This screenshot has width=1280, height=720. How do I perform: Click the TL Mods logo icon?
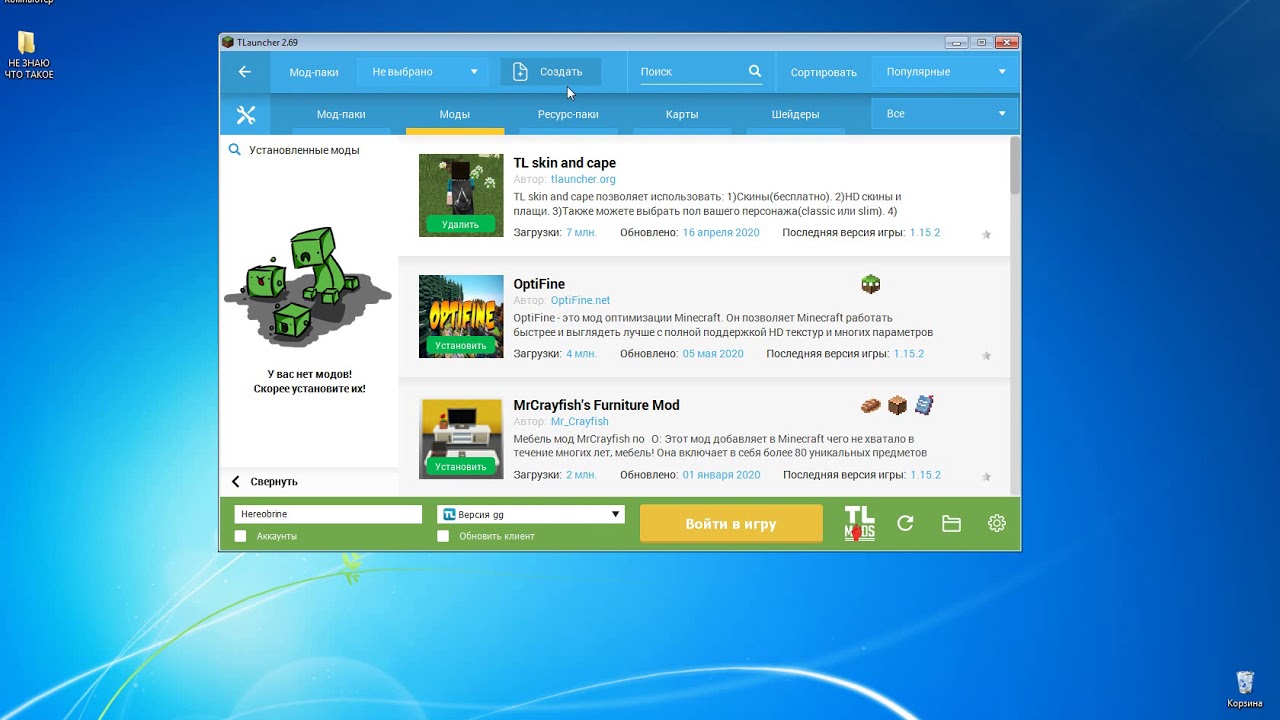point(859,523)
